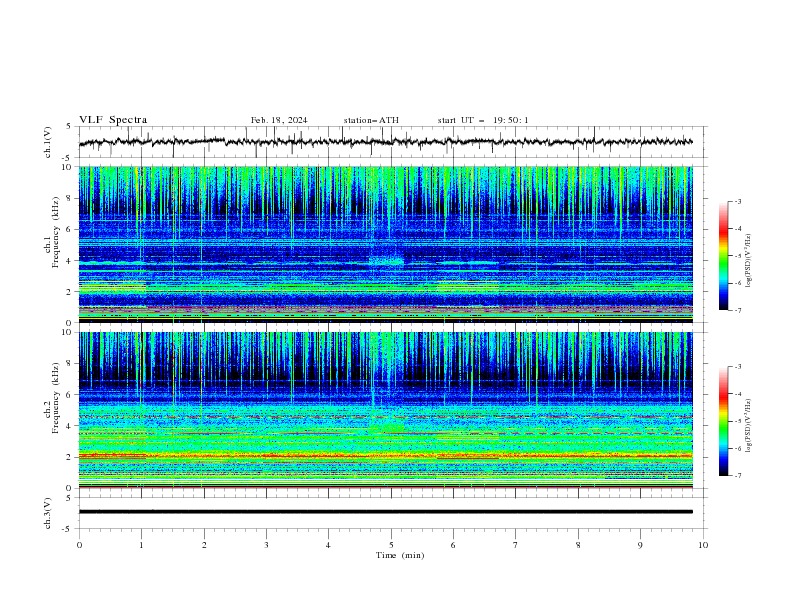Click the ch.2 spectrogram color bar
This screenshot has width=792, height=612.
(723, 421)
